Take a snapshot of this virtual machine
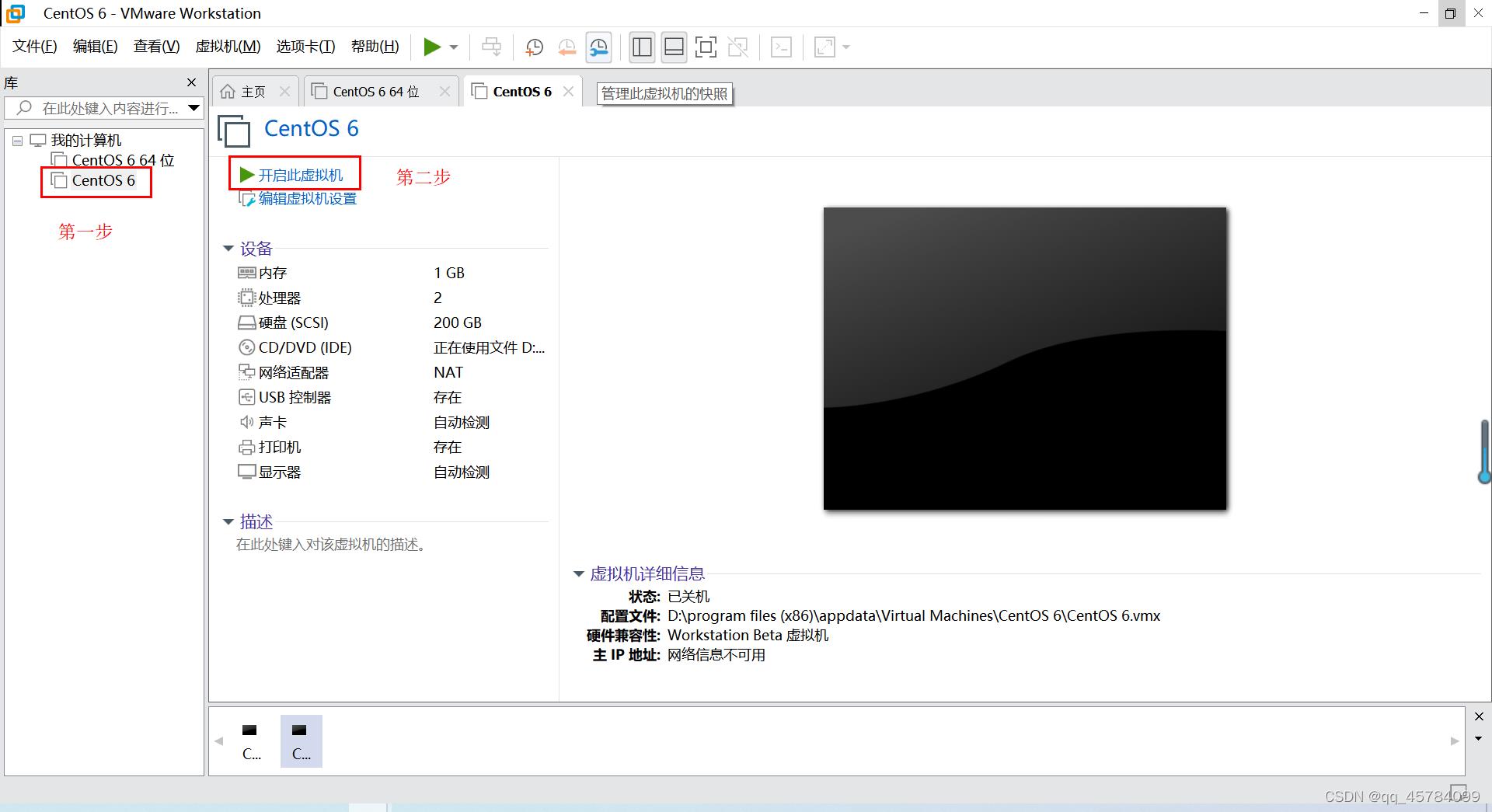 [534, 47]
